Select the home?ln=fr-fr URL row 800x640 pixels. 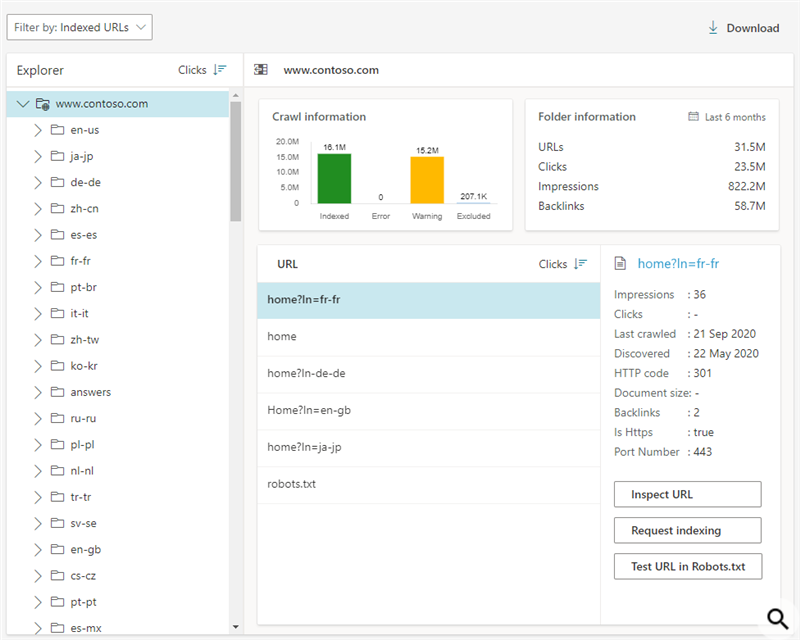click(x=429, y=300)
